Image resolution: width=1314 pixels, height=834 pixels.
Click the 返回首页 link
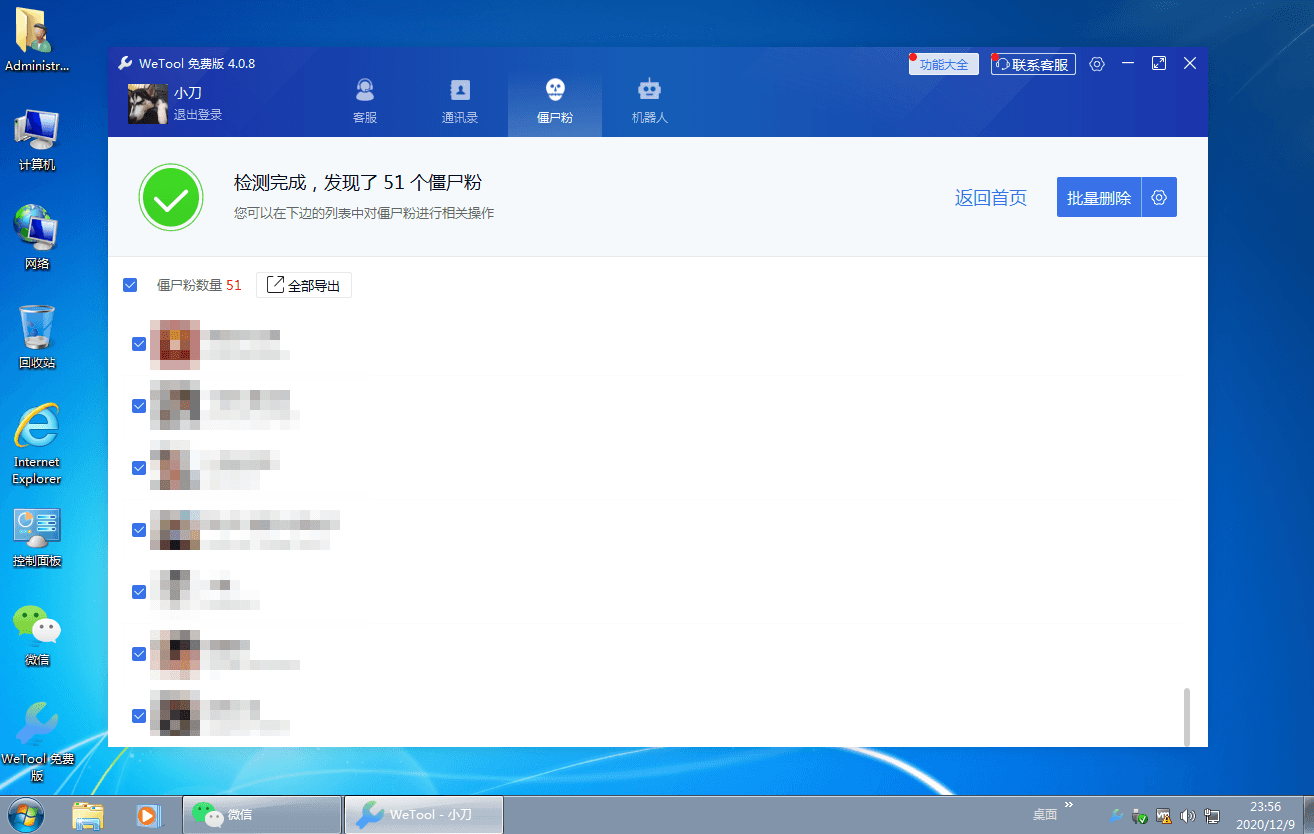[x=990, y=197]
